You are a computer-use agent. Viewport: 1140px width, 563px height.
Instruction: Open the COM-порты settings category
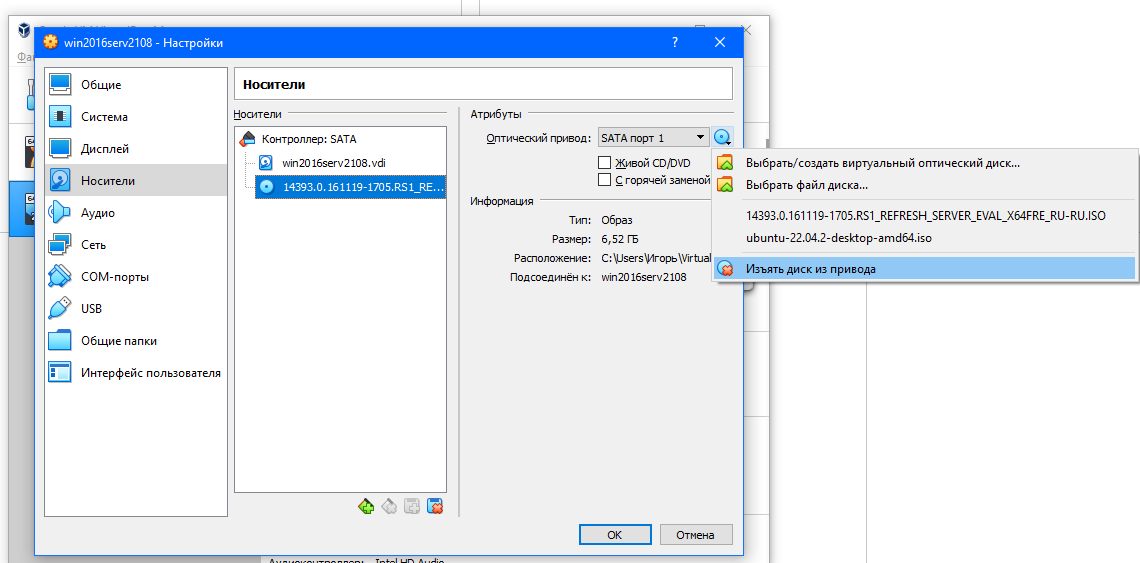click(136, 277)
